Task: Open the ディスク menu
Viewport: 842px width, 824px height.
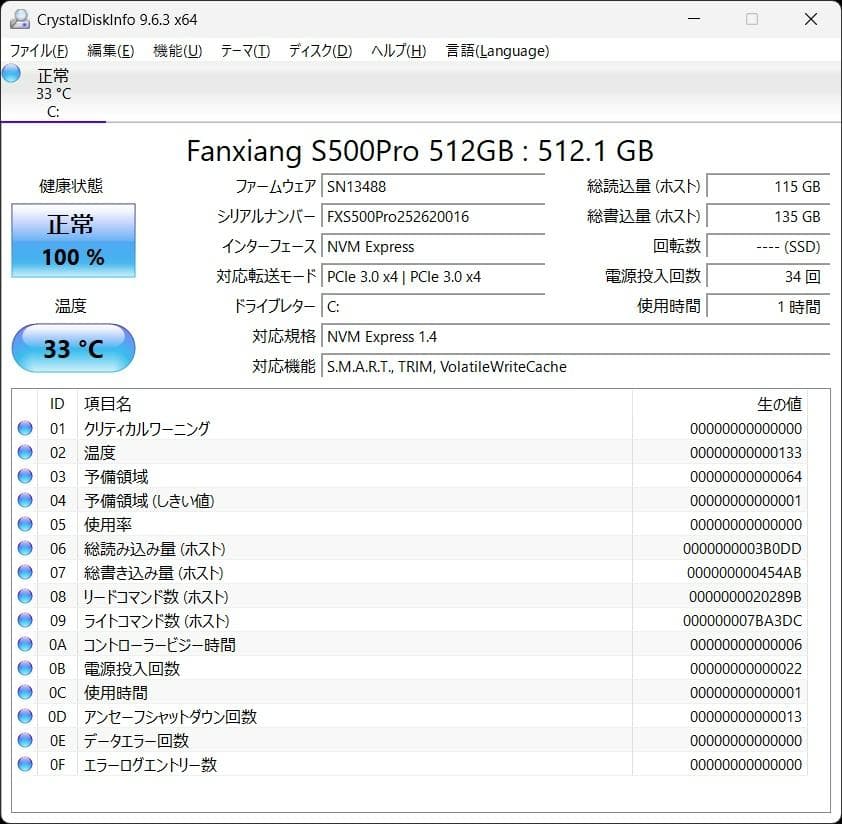Action: (318, 50)
